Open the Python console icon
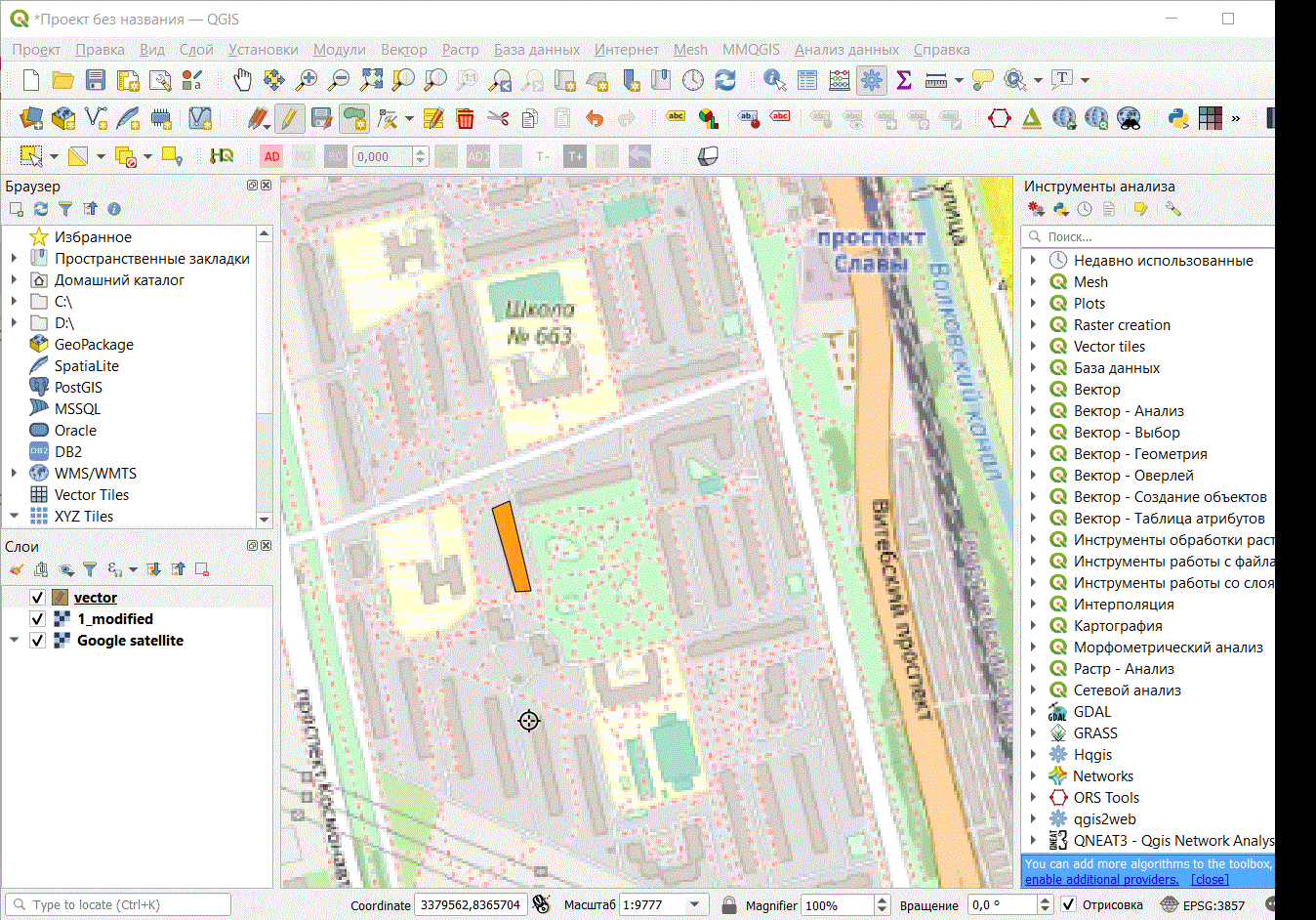Screen dimensions: 1316x920 pyautogui.click(x=1178, y=118)
